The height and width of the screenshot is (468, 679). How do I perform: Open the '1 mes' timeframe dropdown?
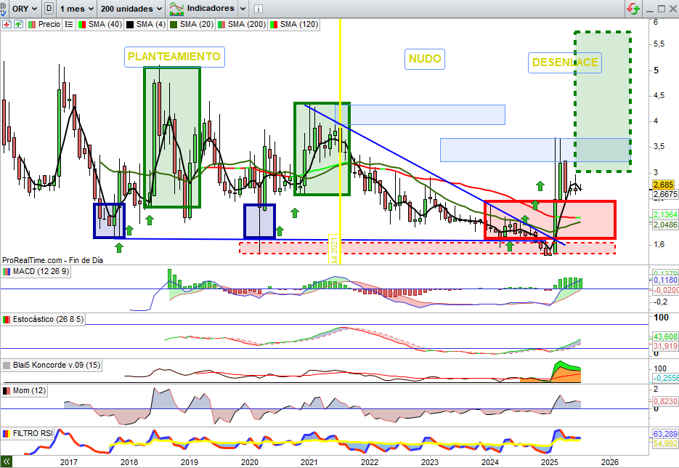click(x=77, y=9)
